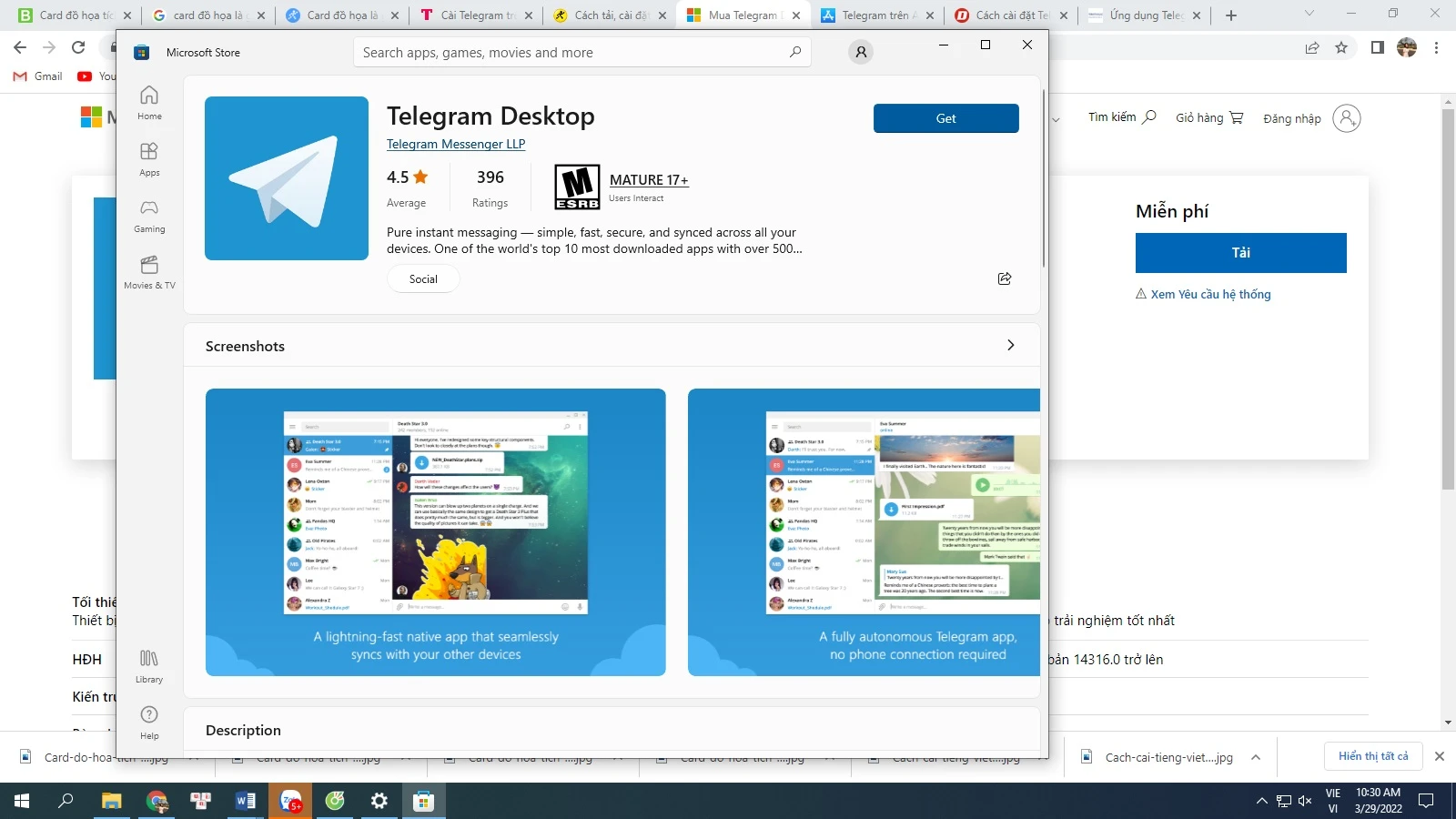This screenshot has height=819, width=1456.
Task: Click the Social category tag
Action: pos(423,279)
